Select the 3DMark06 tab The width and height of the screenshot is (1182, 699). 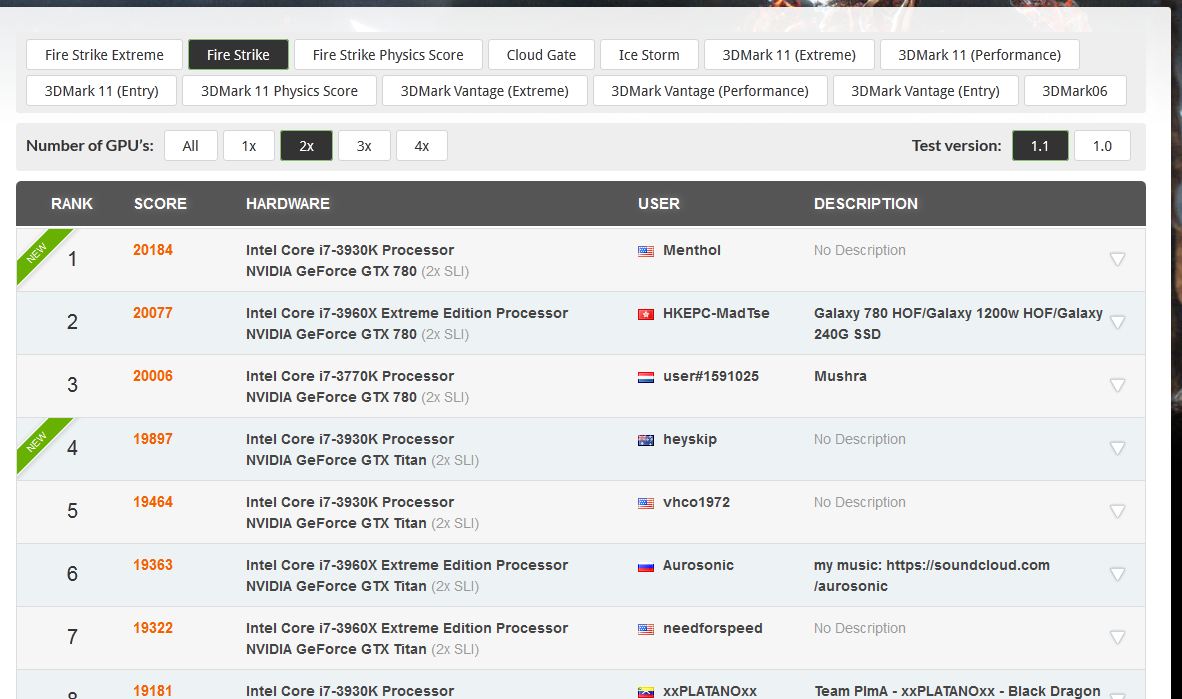[x=1075, y=91]
